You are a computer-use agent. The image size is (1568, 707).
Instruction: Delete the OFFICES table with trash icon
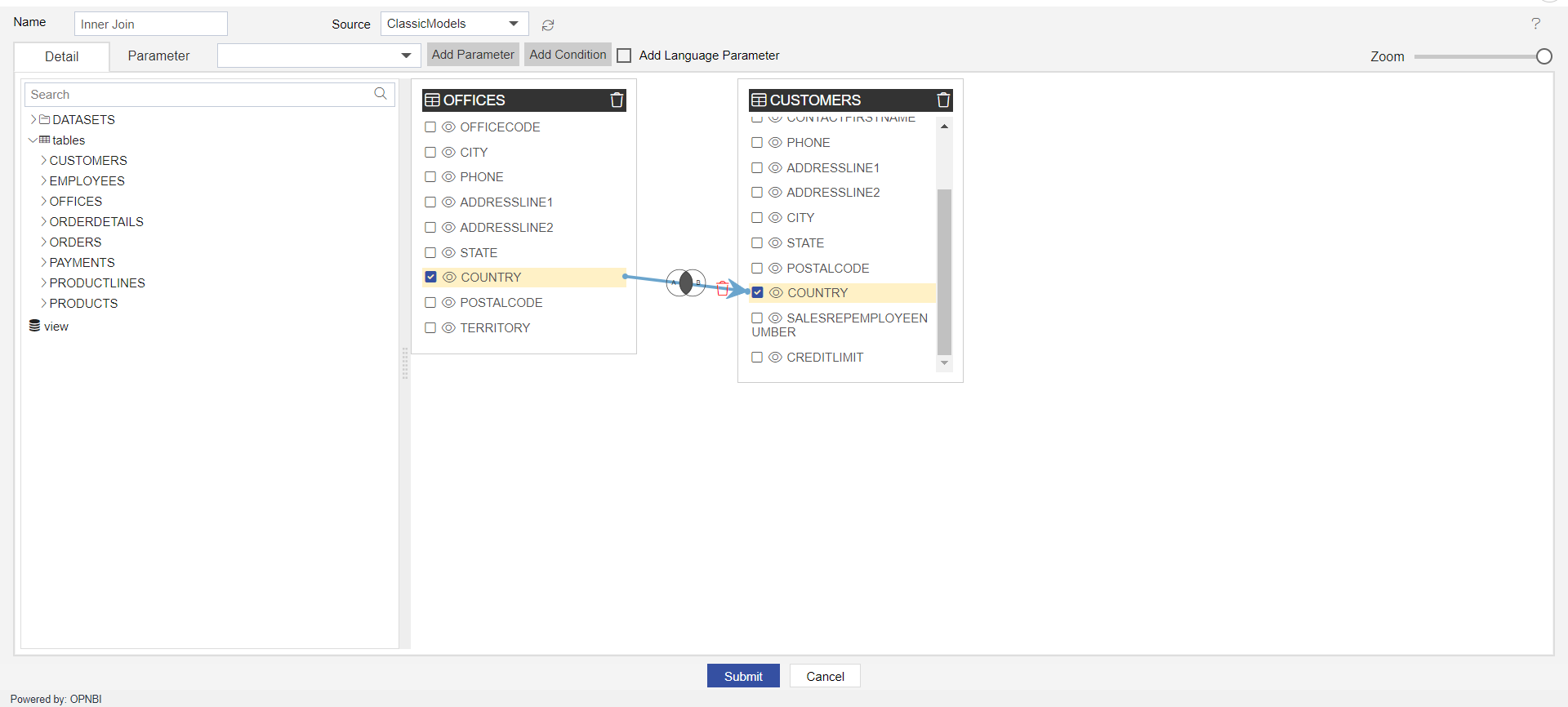pos(617,100)
